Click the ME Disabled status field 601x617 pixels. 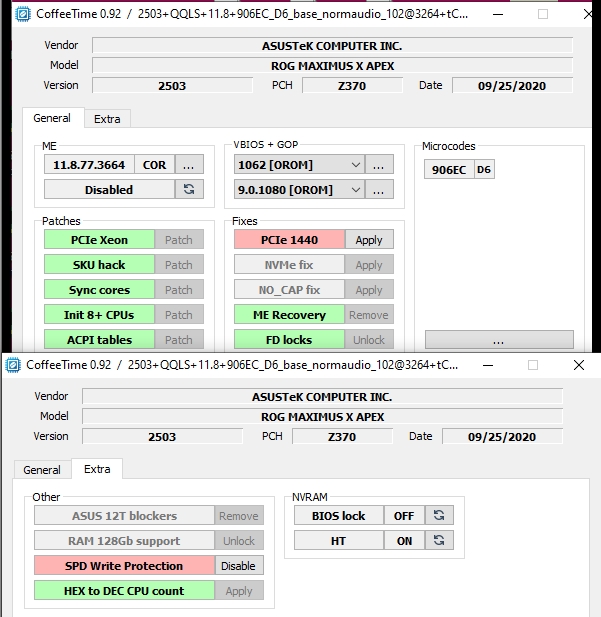click(109, 190)
